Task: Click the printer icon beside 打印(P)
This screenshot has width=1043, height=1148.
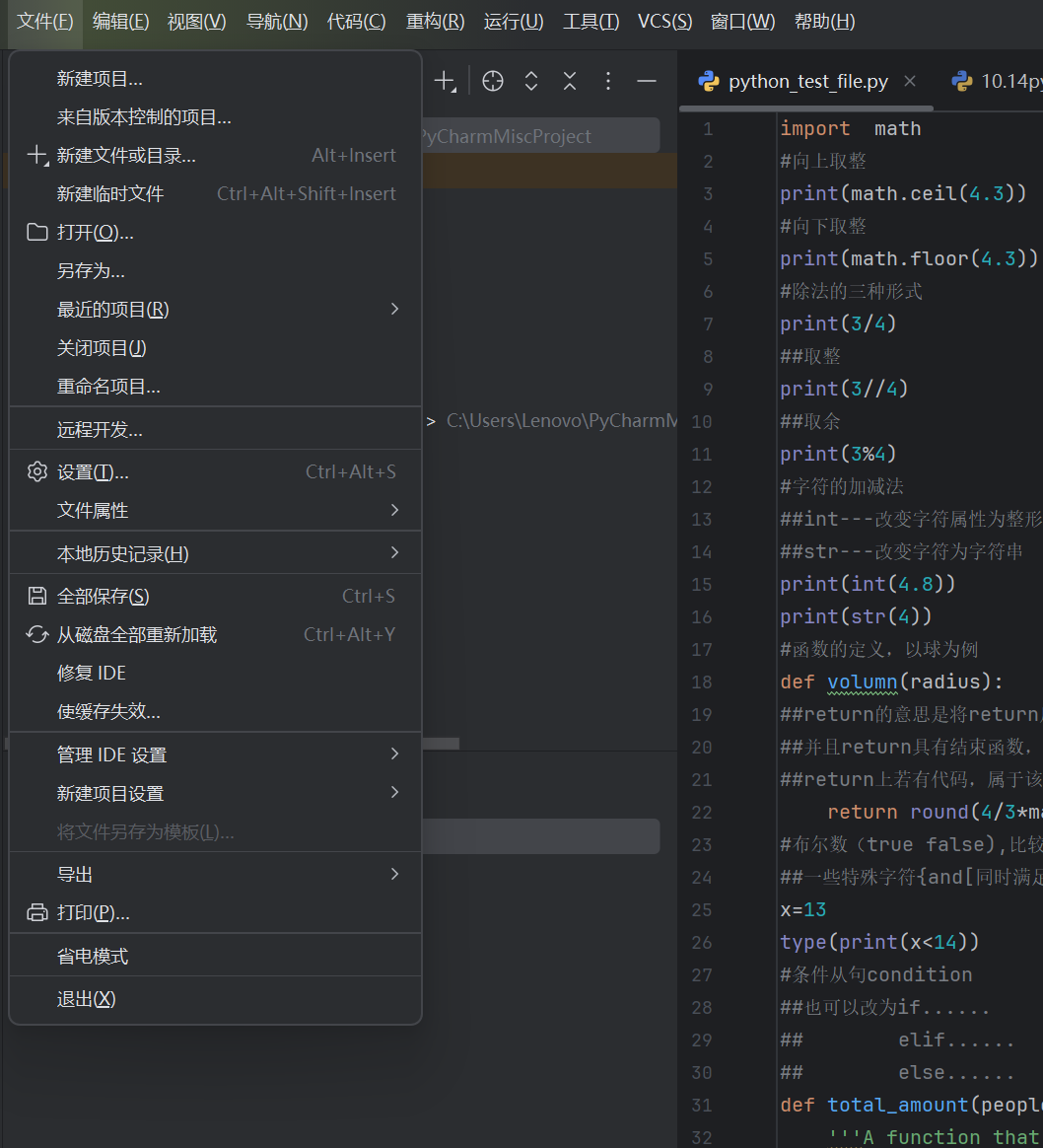Action: (x=36, y=912)
